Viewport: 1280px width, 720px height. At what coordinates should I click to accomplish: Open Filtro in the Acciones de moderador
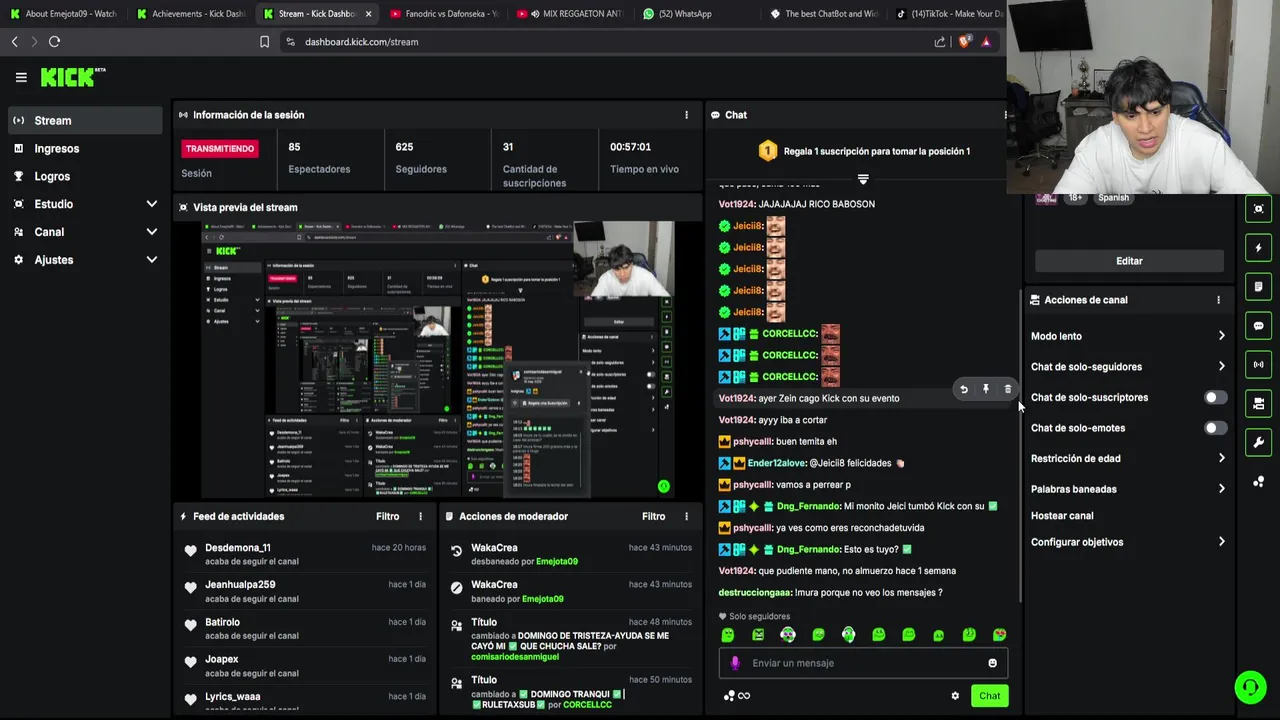[653, 516]
